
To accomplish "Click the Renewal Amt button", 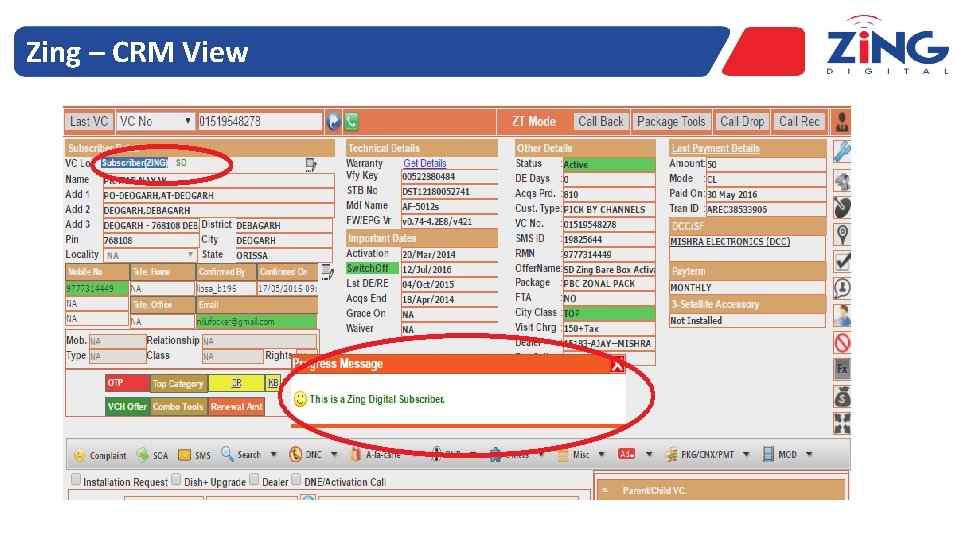I will coord(236,407).
